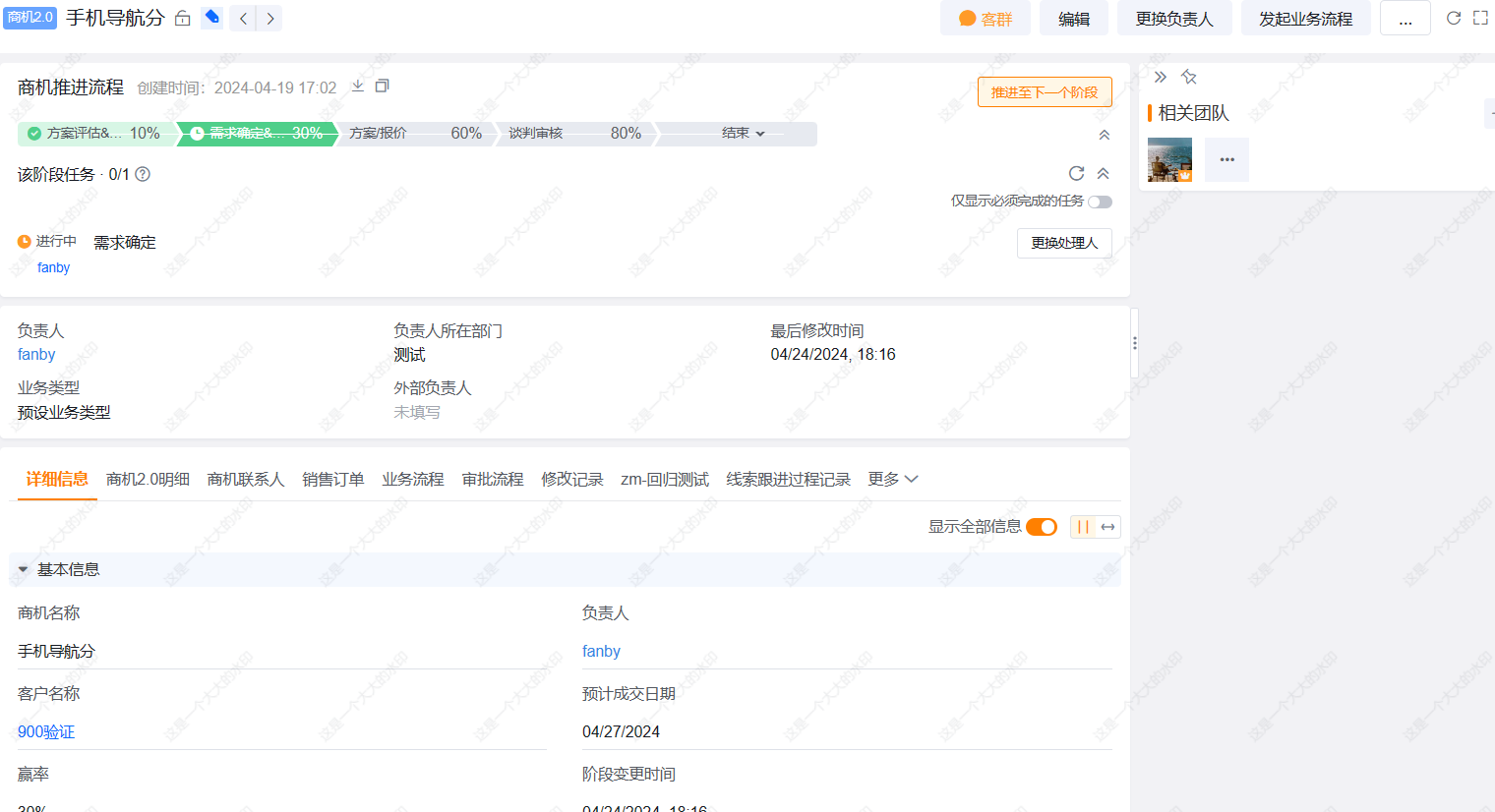Open the 审批流程 tab
This screenshot has height=812, width=1495.
[x=492, y=479]
